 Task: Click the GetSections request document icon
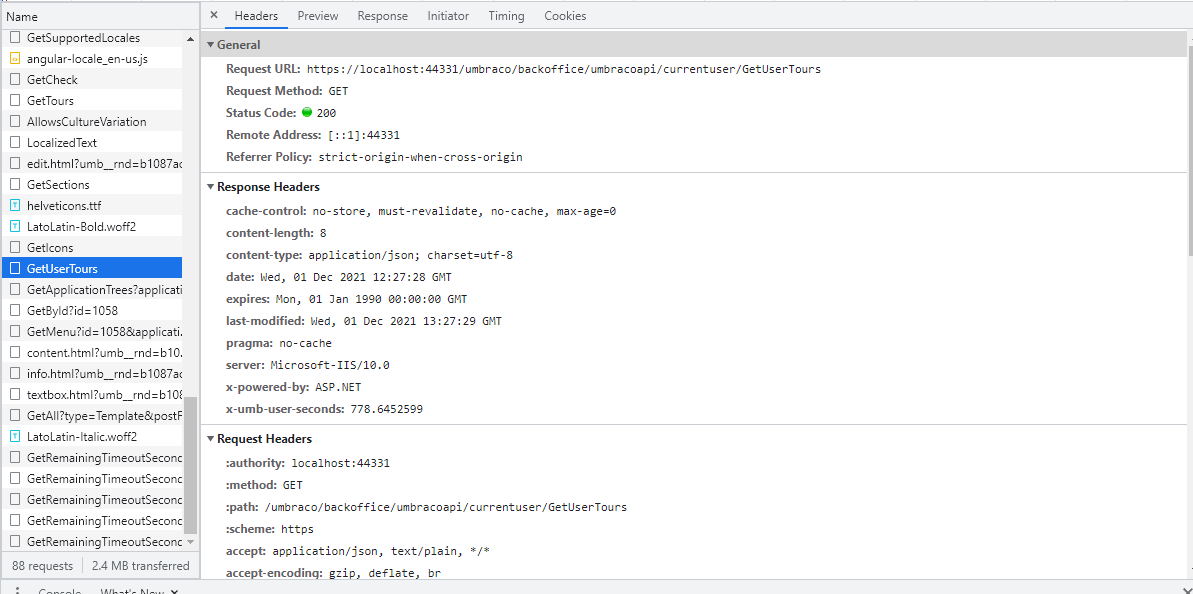[x=14, y=184]
